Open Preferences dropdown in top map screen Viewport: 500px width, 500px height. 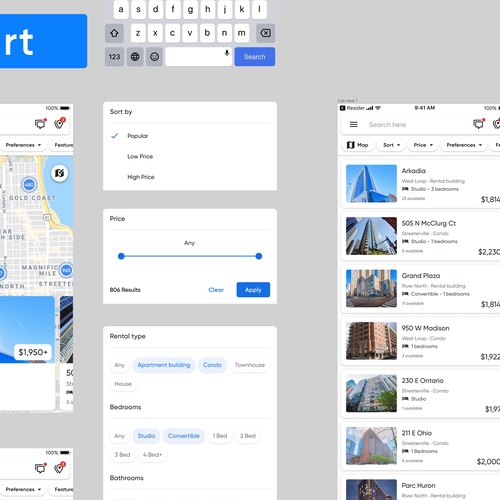(x=23, y=145)
